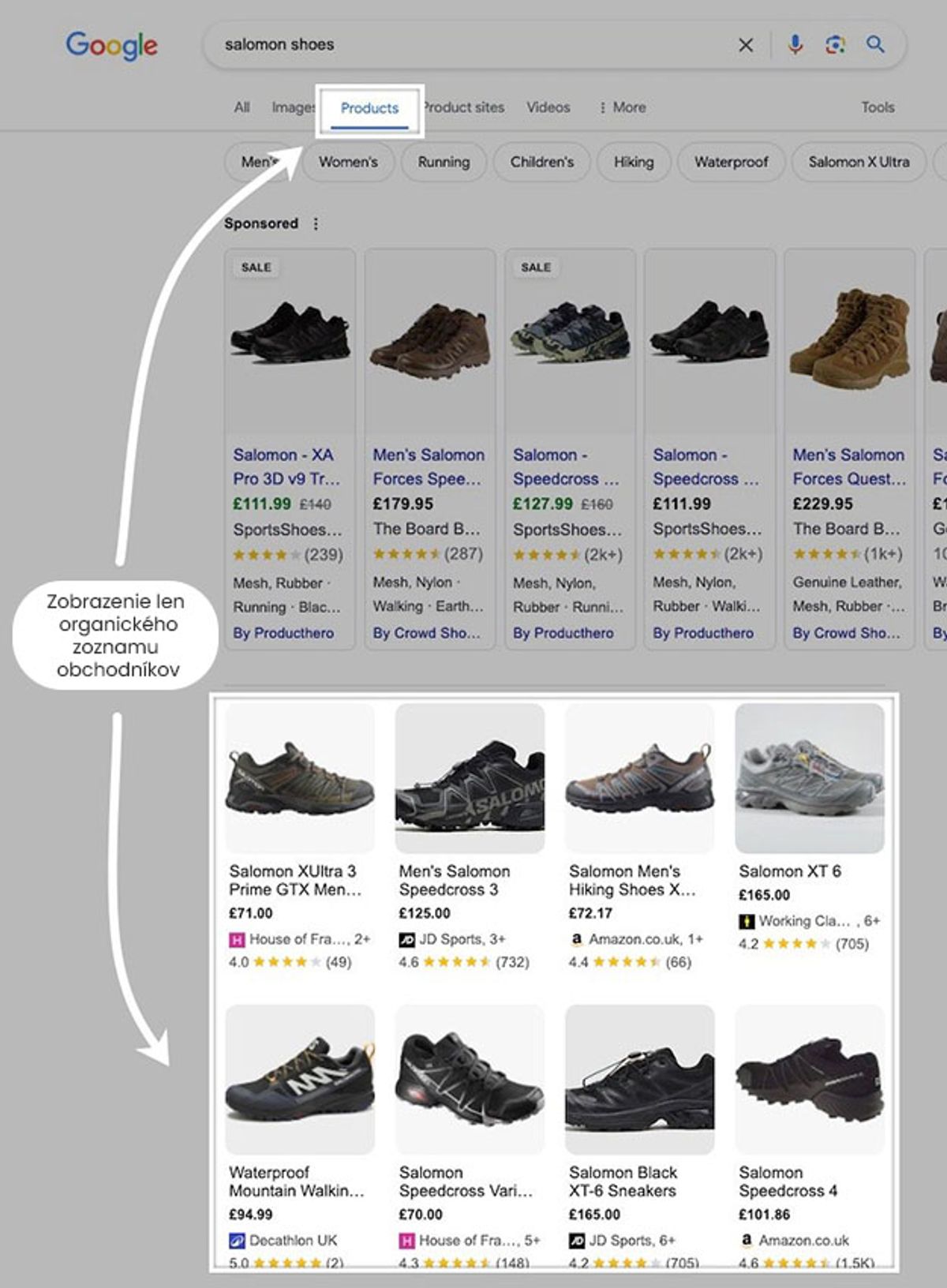Open Salomon XT 6 listing title

790,871
